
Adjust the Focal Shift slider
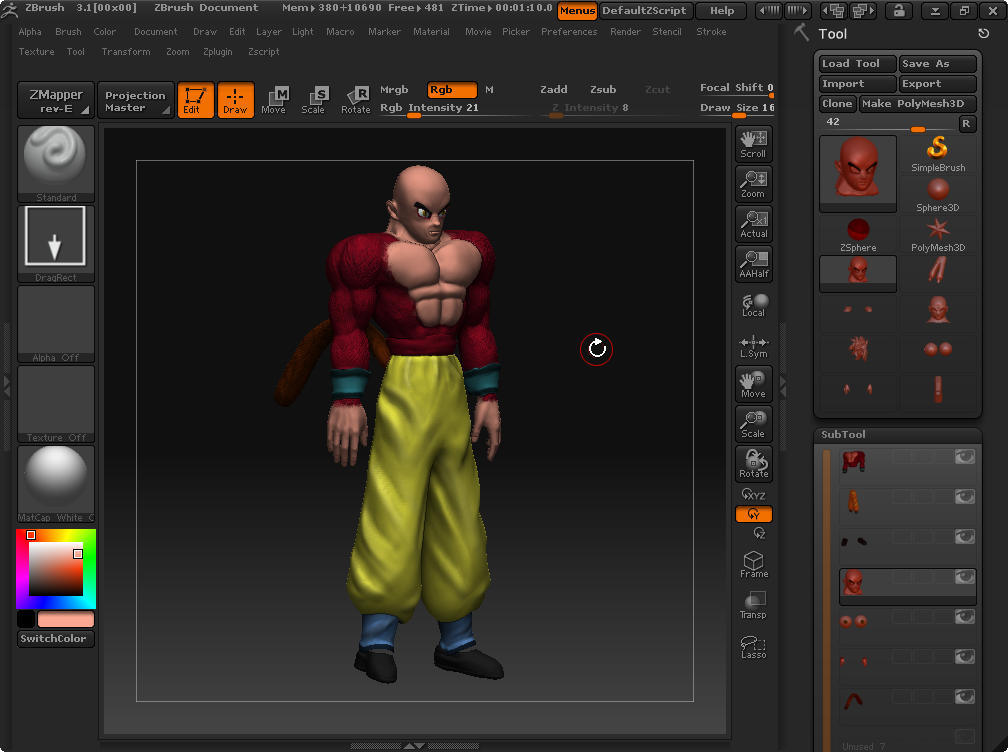coord(737,89)
